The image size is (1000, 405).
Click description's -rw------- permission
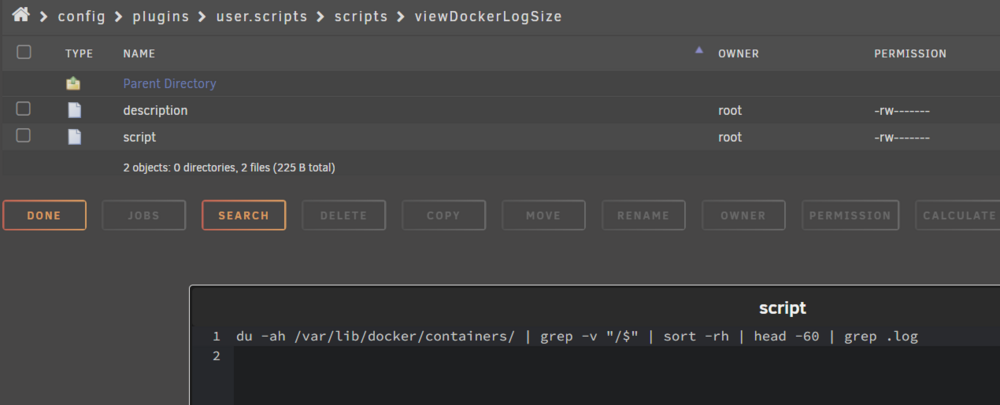point(902,111)
